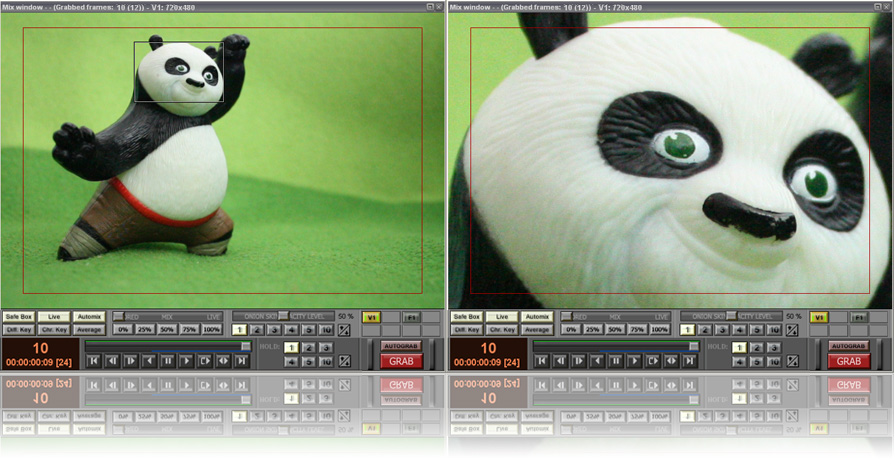Screen dimensions: 895x465
Task: Set mix to 75% in right window
Action: 637,330
